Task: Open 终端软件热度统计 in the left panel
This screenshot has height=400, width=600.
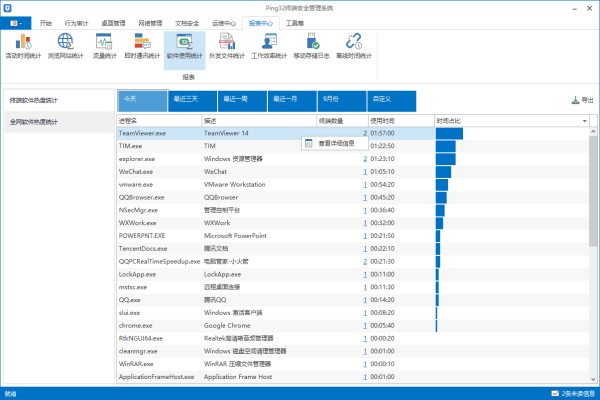Action: [x=59, y=100]
